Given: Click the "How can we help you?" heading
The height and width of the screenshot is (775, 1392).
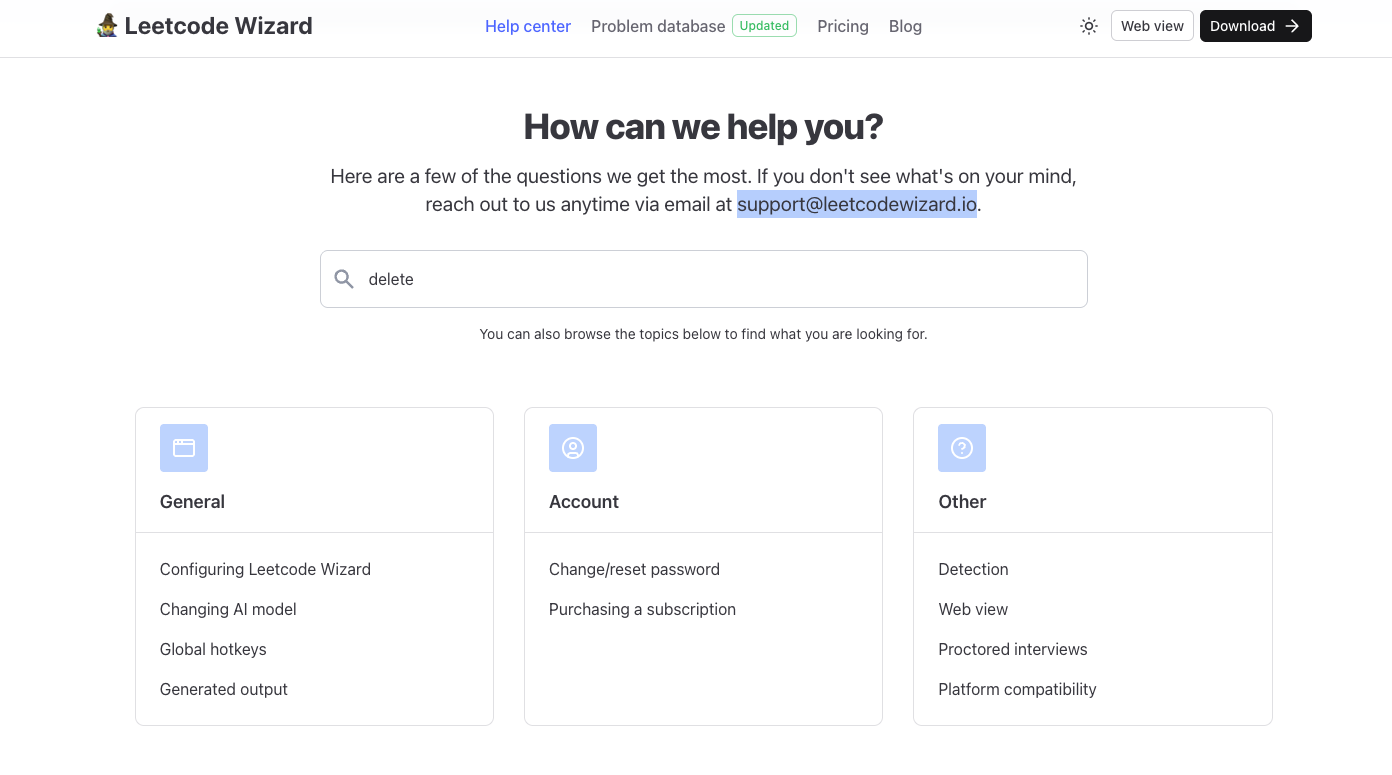Looking at the screenshot, I should (x=704, y=127).
